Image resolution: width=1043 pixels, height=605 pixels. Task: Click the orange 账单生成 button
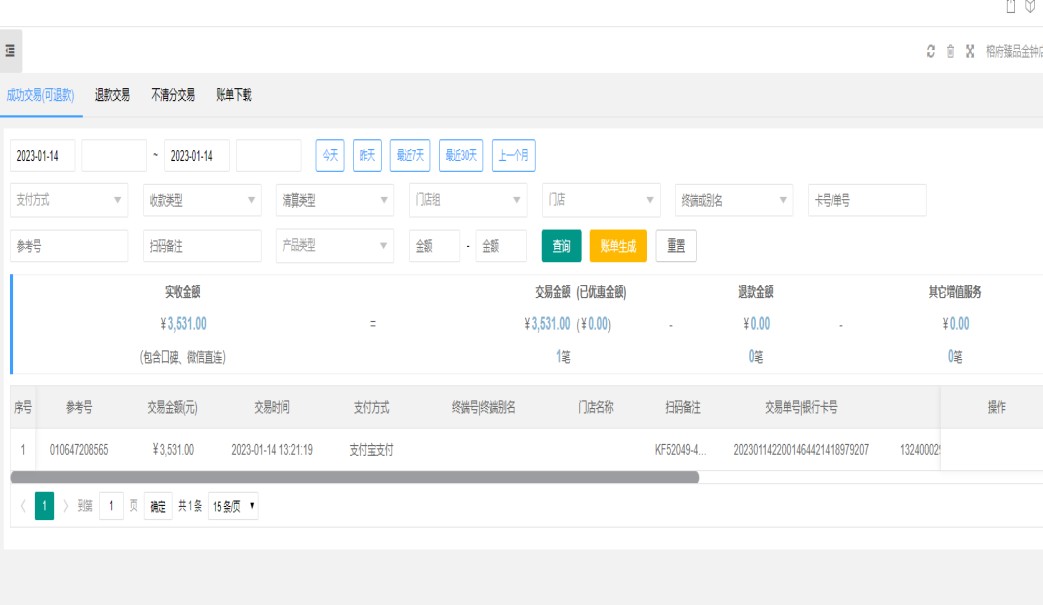(618, 246)
